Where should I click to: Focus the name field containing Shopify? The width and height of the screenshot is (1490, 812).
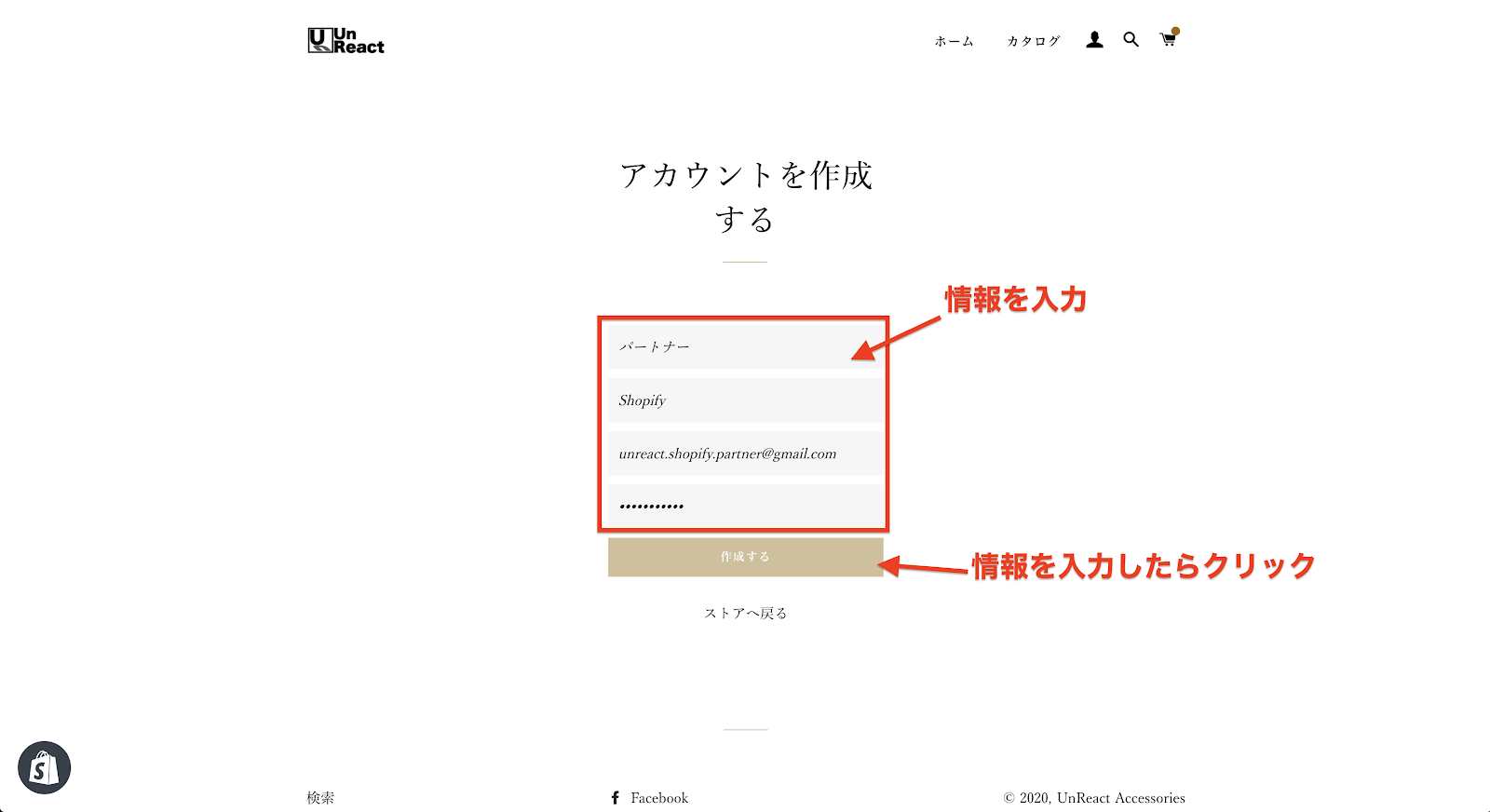(745, 400)
